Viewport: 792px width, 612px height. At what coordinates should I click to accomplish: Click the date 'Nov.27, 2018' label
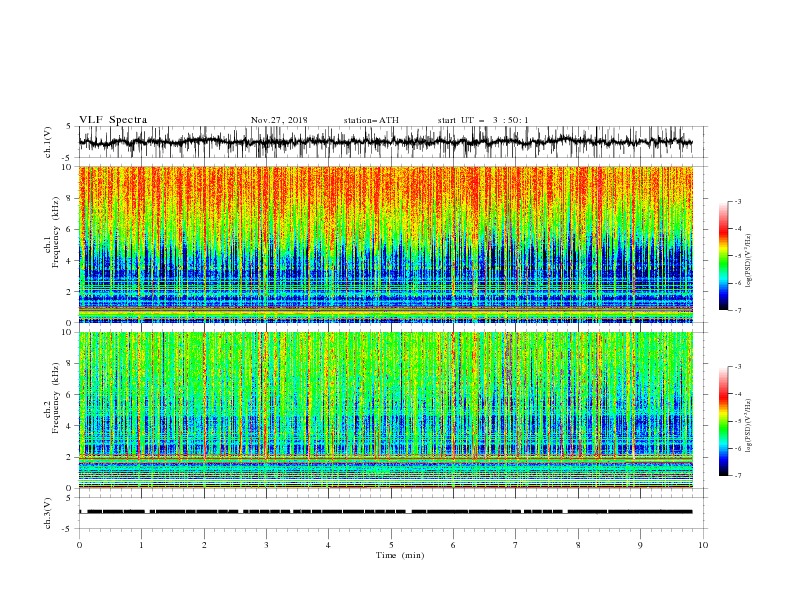(279, 120)
